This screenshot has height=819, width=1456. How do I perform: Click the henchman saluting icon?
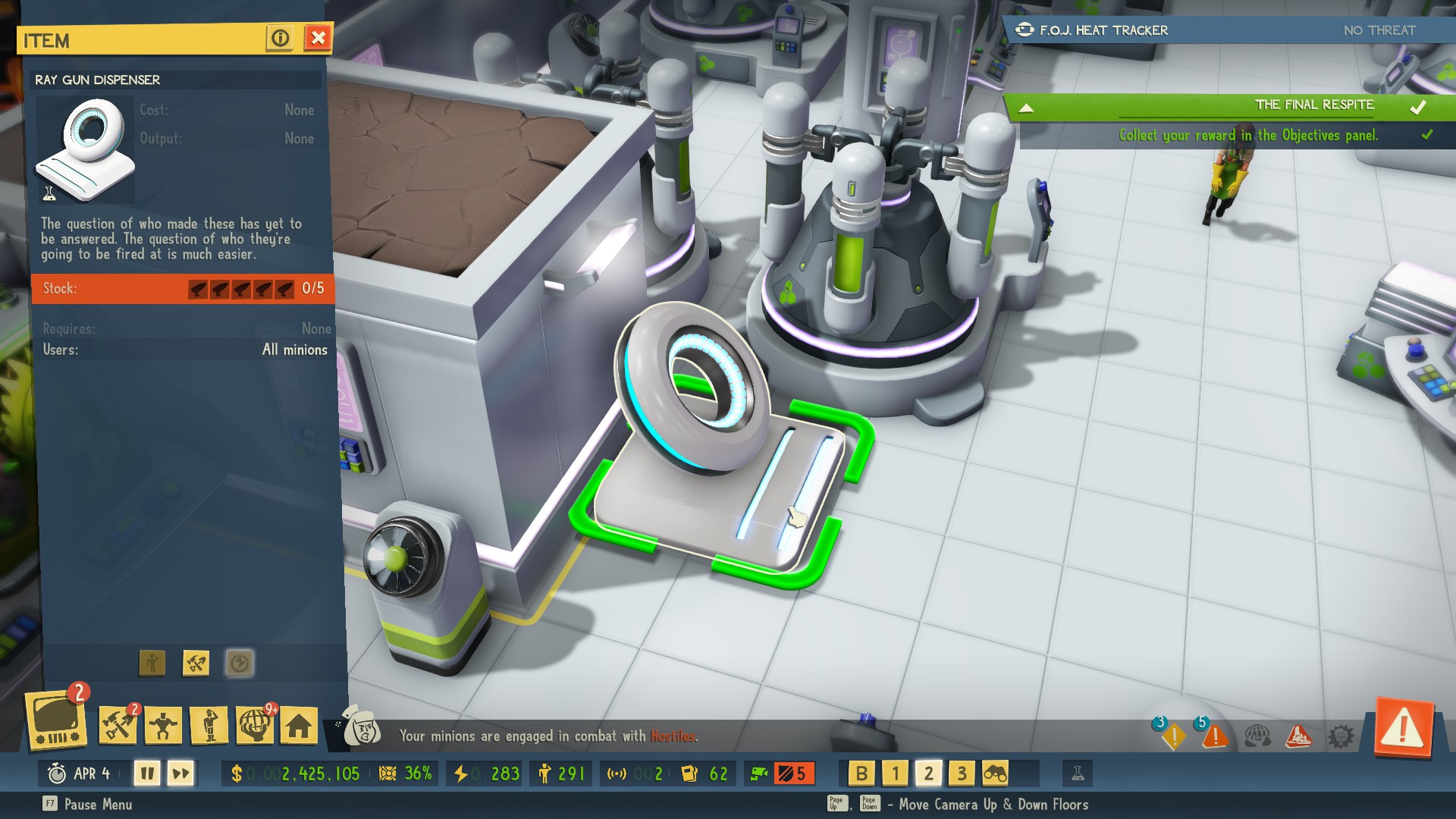coord(209,726)
